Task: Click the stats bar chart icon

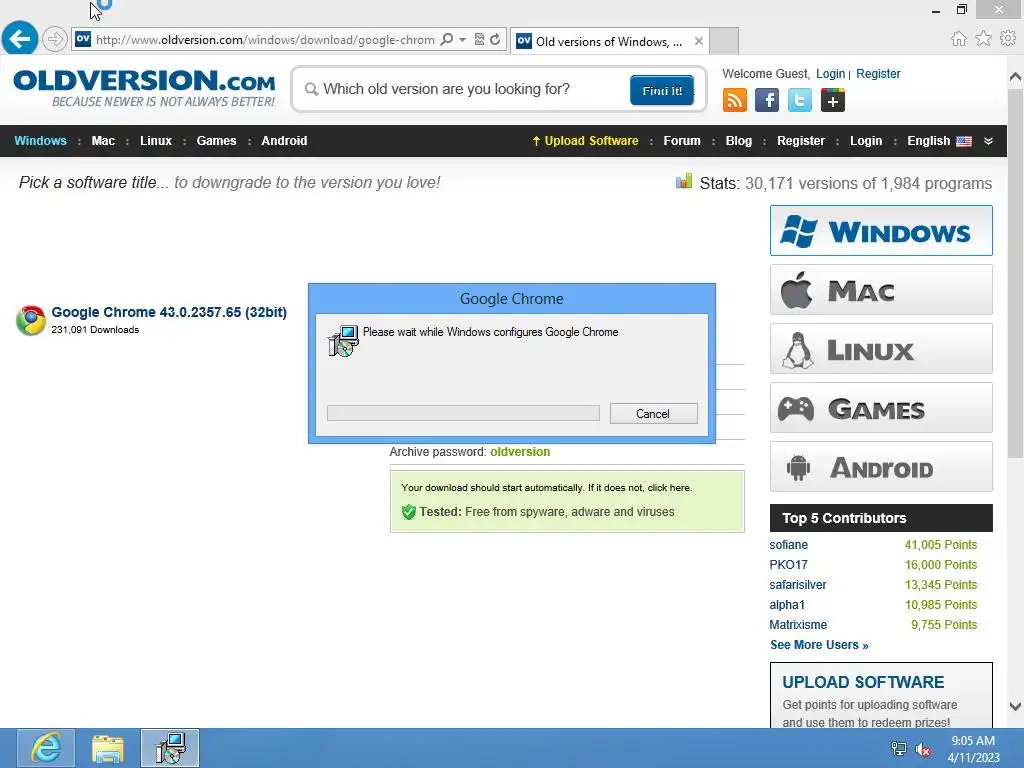Action: coord(684,181)
